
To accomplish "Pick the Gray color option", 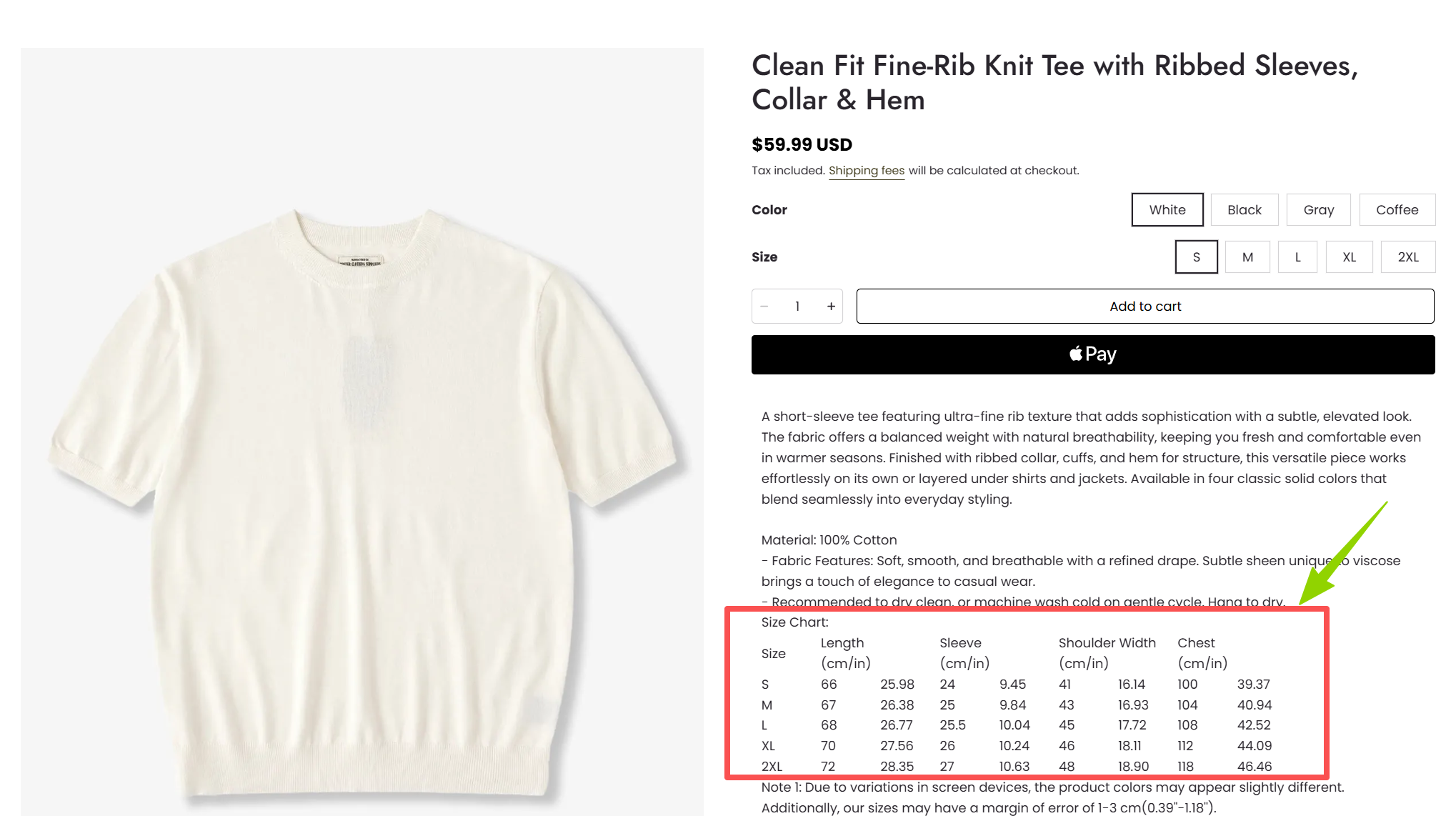I will (x=1318, y=210).
